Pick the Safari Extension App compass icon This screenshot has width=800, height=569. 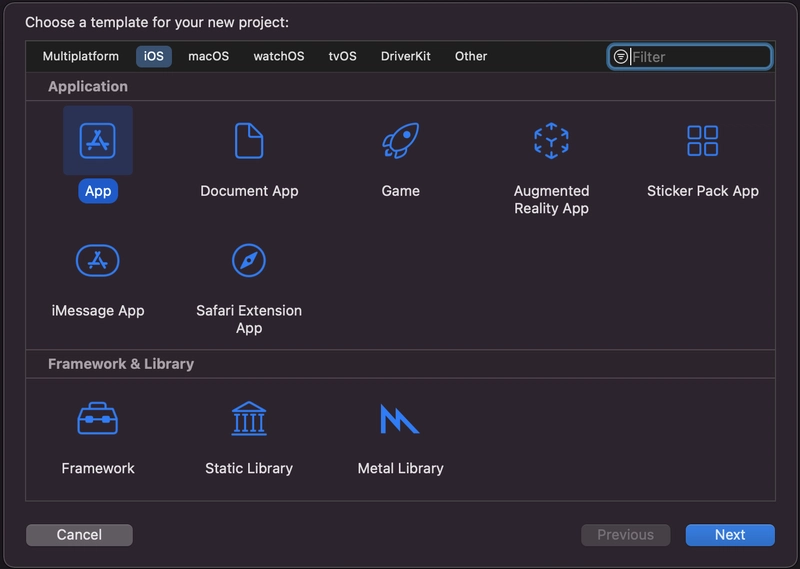pos(249,261)
